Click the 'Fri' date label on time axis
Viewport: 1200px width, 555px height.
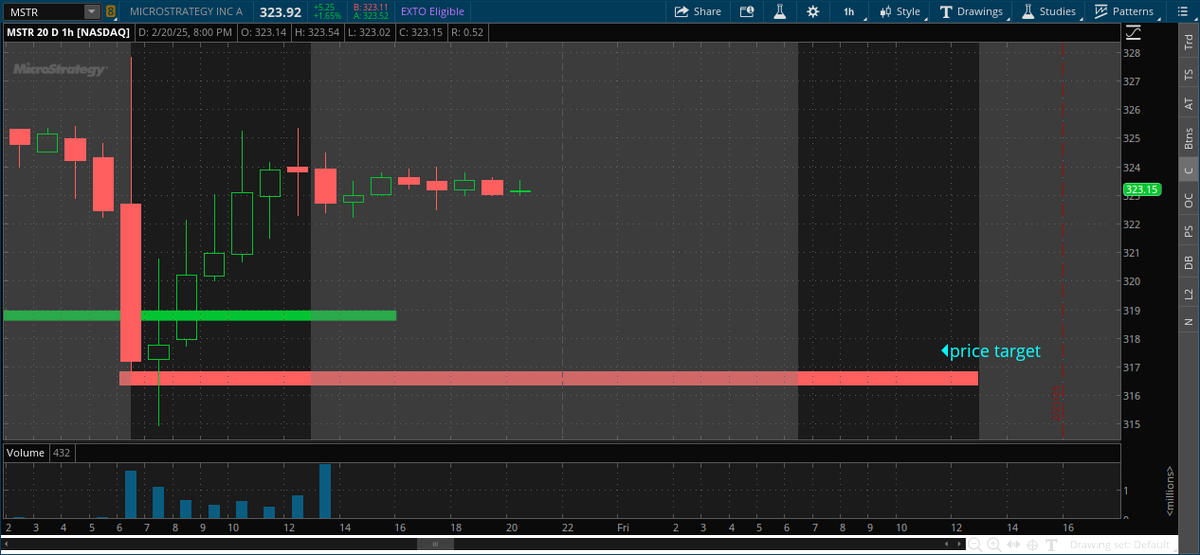point(621,527)
